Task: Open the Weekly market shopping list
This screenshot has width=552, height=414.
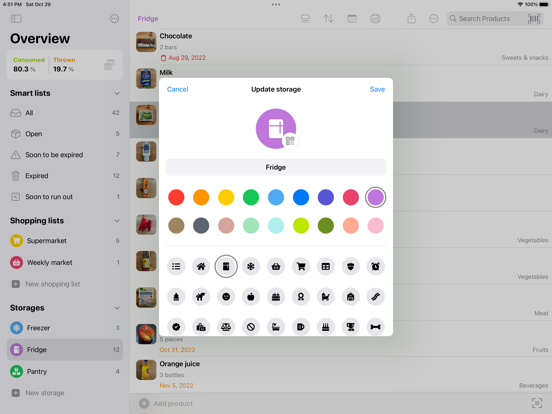Action: pyautogui.click(x=65, y=263)
